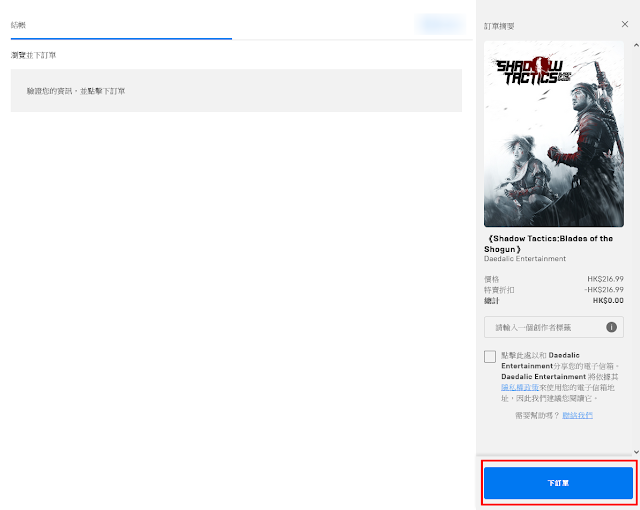Viewport: 640px width, 510px height.
Task: Click the scroll up arrow in order summary
Action: [x=636, y=45]
